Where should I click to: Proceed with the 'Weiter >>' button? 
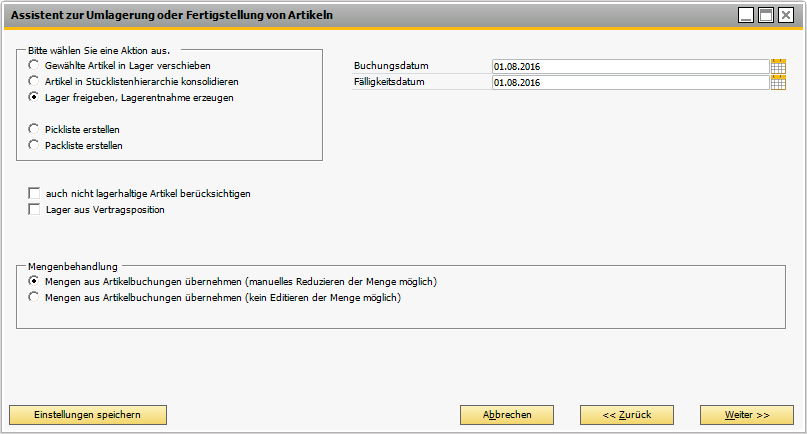[x=747, y=415]
